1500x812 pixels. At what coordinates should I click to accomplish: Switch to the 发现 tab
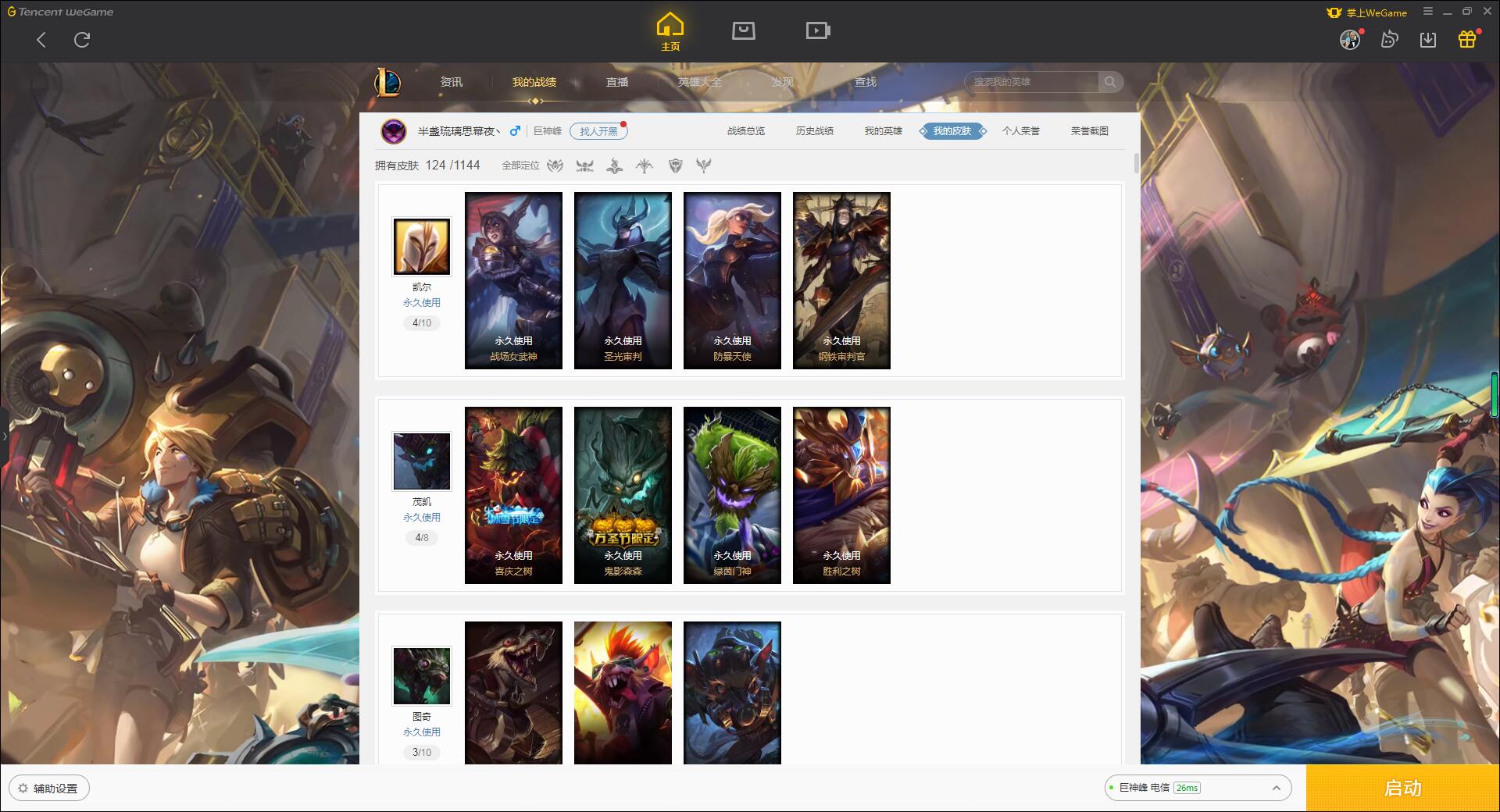pyautogui.click(x=783, y=82)
